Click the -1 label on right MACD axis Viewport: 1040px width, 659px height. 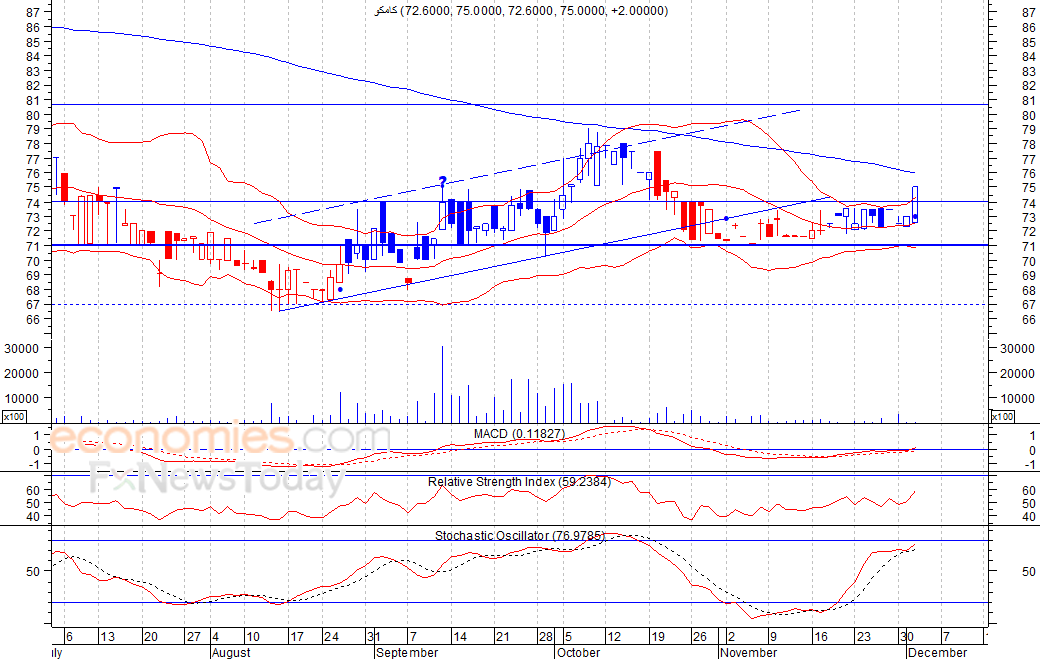(1030, 465)
